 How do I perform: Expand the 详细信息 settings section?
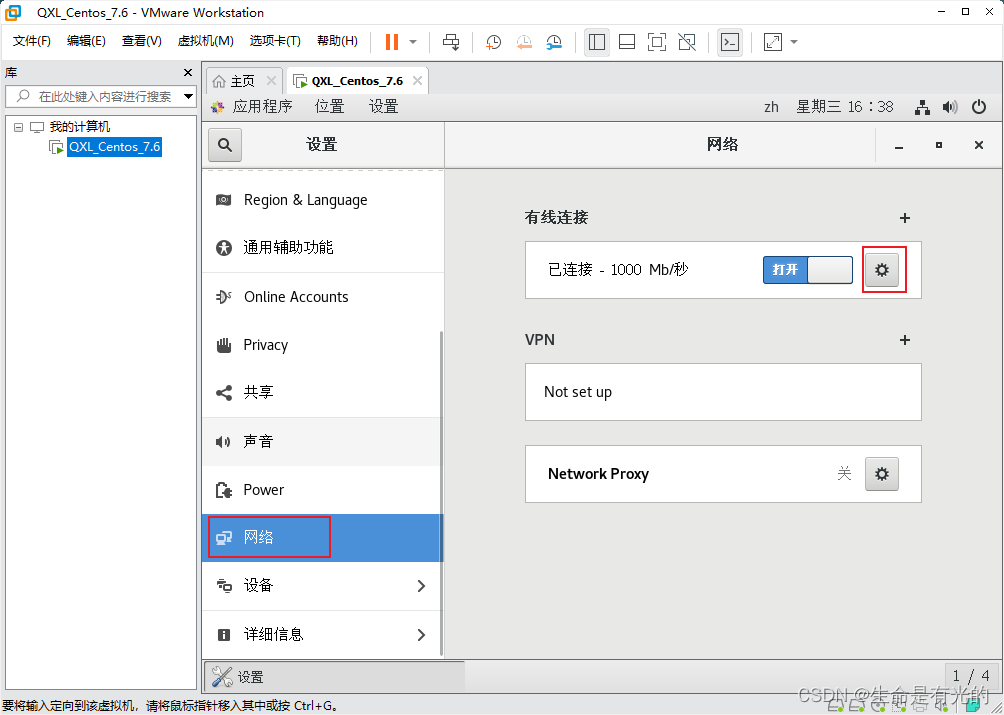pos(322,634)
